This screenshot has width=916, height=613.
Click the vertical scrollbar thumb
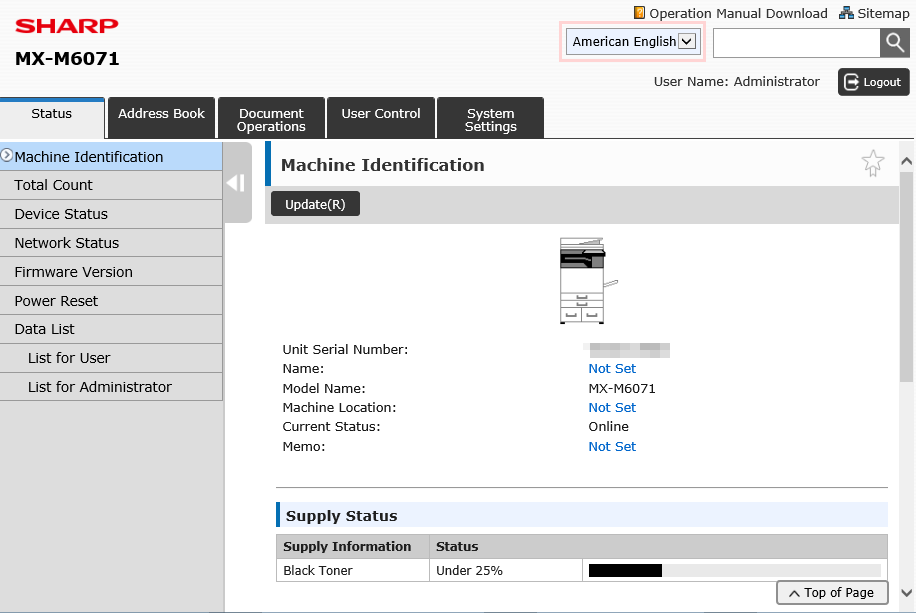(x=906, y=277)
